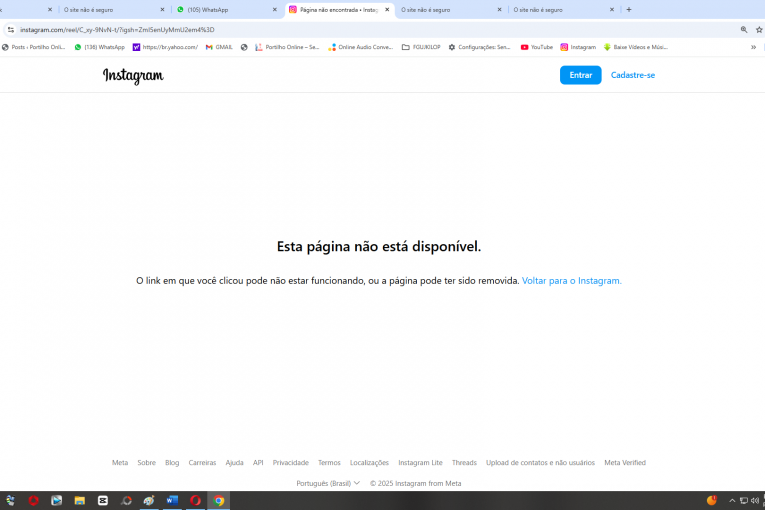765x510 pixels.
Task: Show hidden system tray icons
Action: click(x=732, y=500)
